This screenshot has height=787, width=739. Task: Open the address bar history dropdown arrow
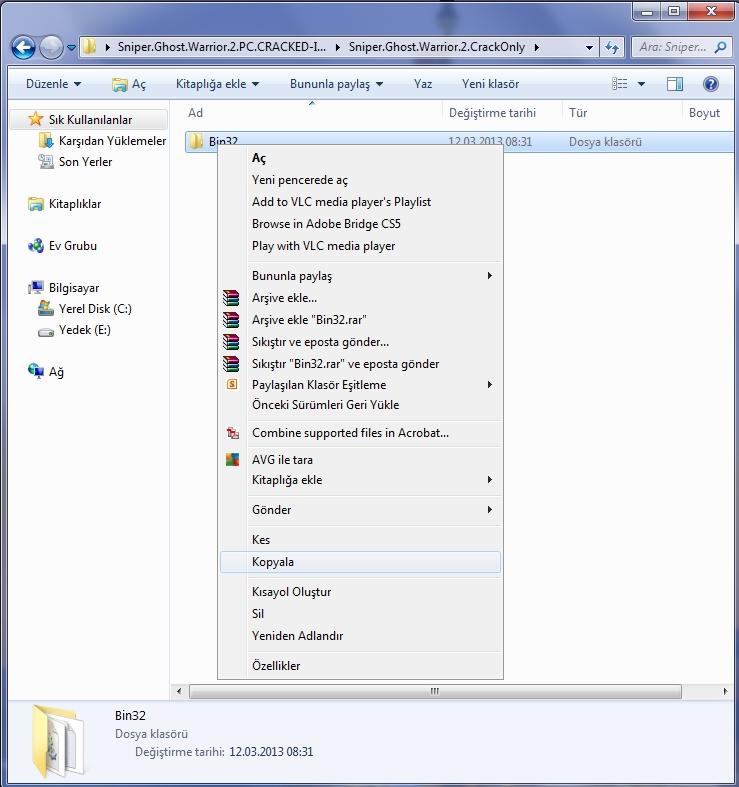point(589,48)
